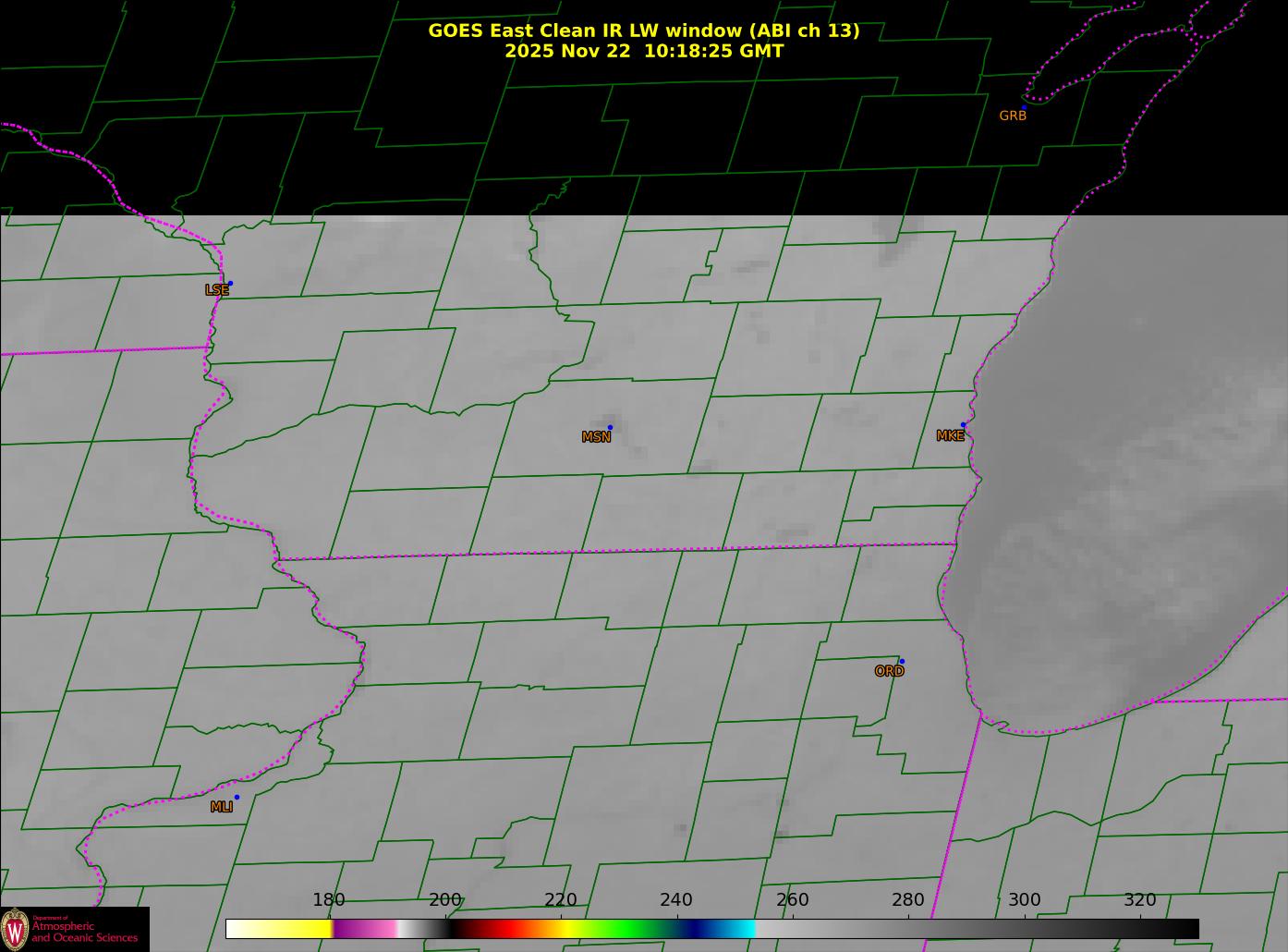Click the 320 tick label on the color scale
Screen dimensions: 1288x952
pos(1140,899)
